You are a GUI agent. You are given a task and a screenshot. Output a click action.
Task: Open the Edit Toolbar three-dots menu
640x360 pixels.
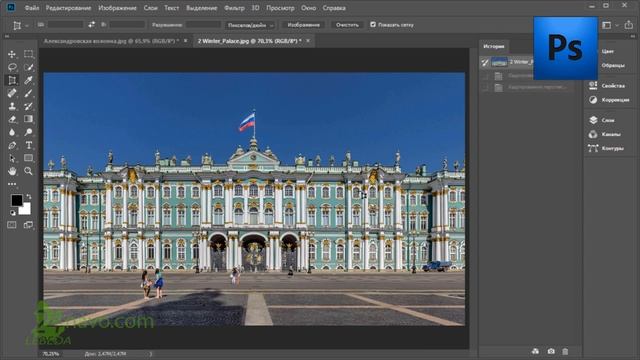(12, 184)
